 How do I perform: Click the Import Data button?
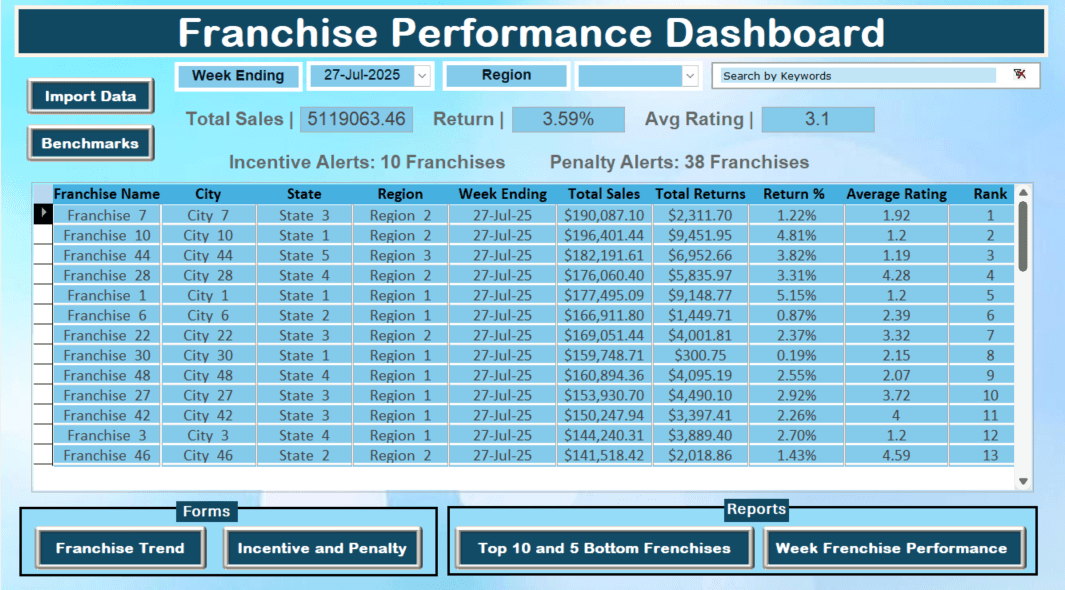(90, 96)
